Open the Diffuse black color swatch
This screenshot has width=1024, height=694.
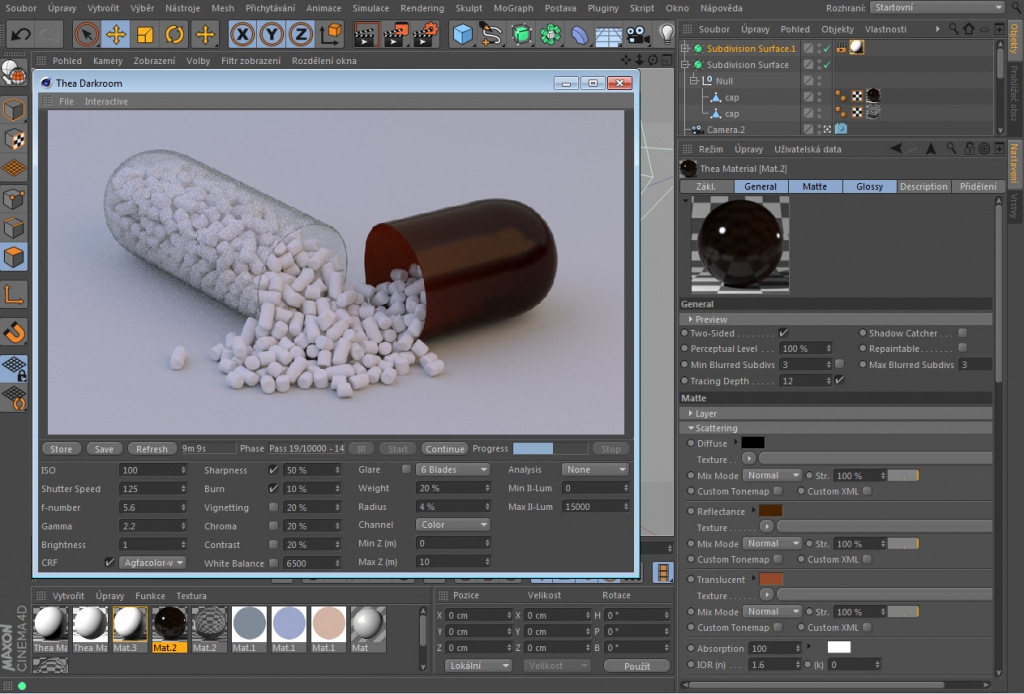(x=752, y=443)
